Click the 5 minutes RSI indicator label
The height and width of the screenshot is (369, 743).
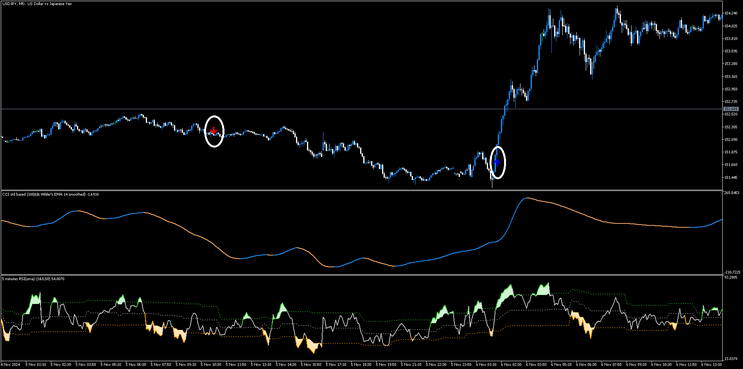coord(33,279)
